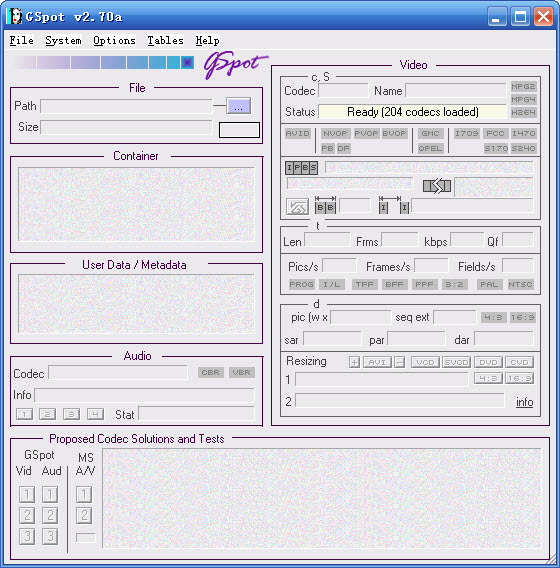Click the video Codec field

343,91
